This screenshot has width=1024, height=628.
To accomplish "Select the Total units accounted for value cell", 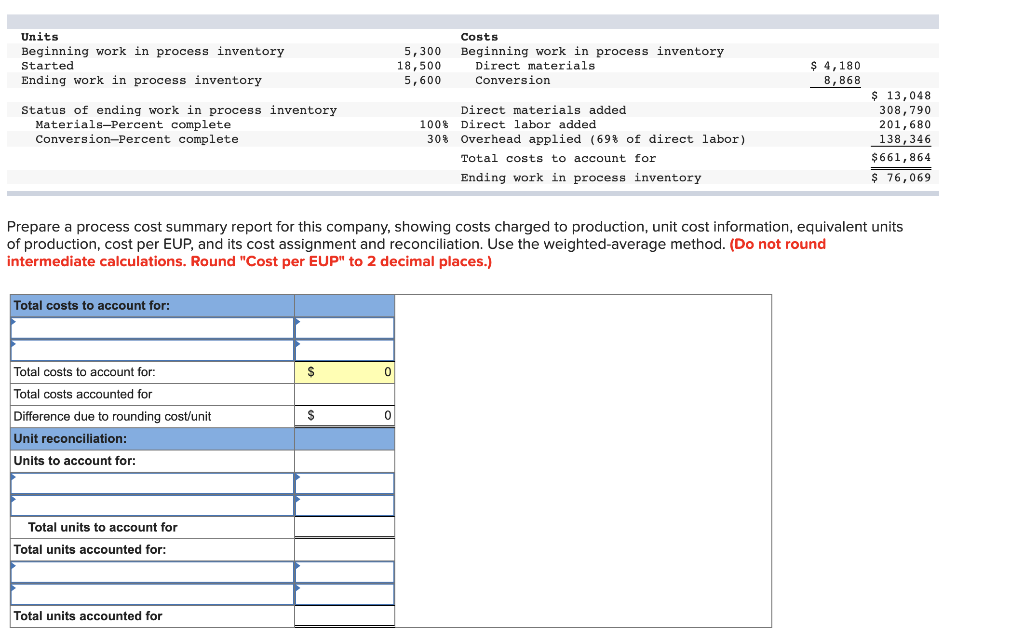I will pos(344,616).
